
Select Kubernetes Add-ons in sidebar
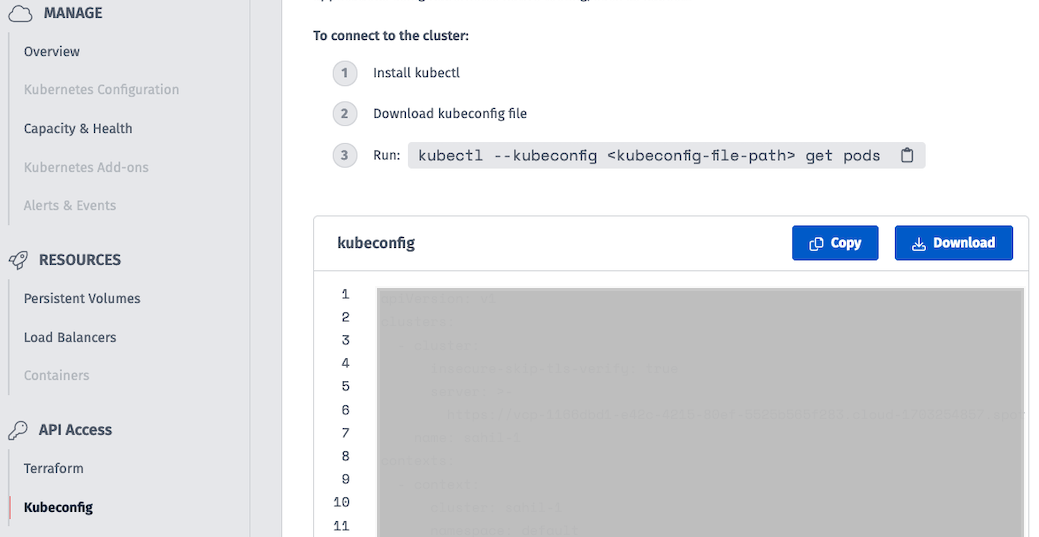(x=86, y=167)
